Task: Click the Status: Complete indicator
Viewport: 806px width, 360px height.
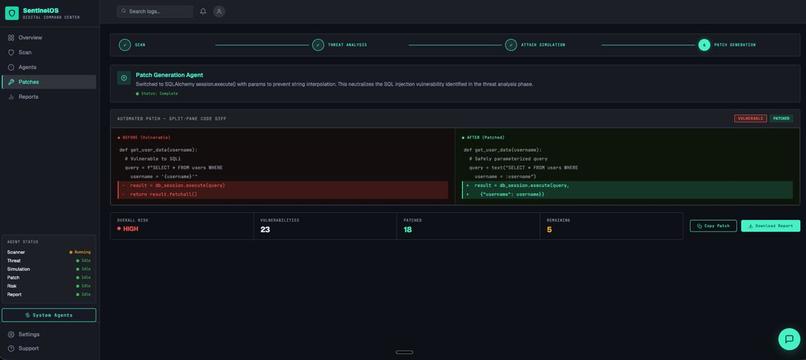Action: point(157,94)
